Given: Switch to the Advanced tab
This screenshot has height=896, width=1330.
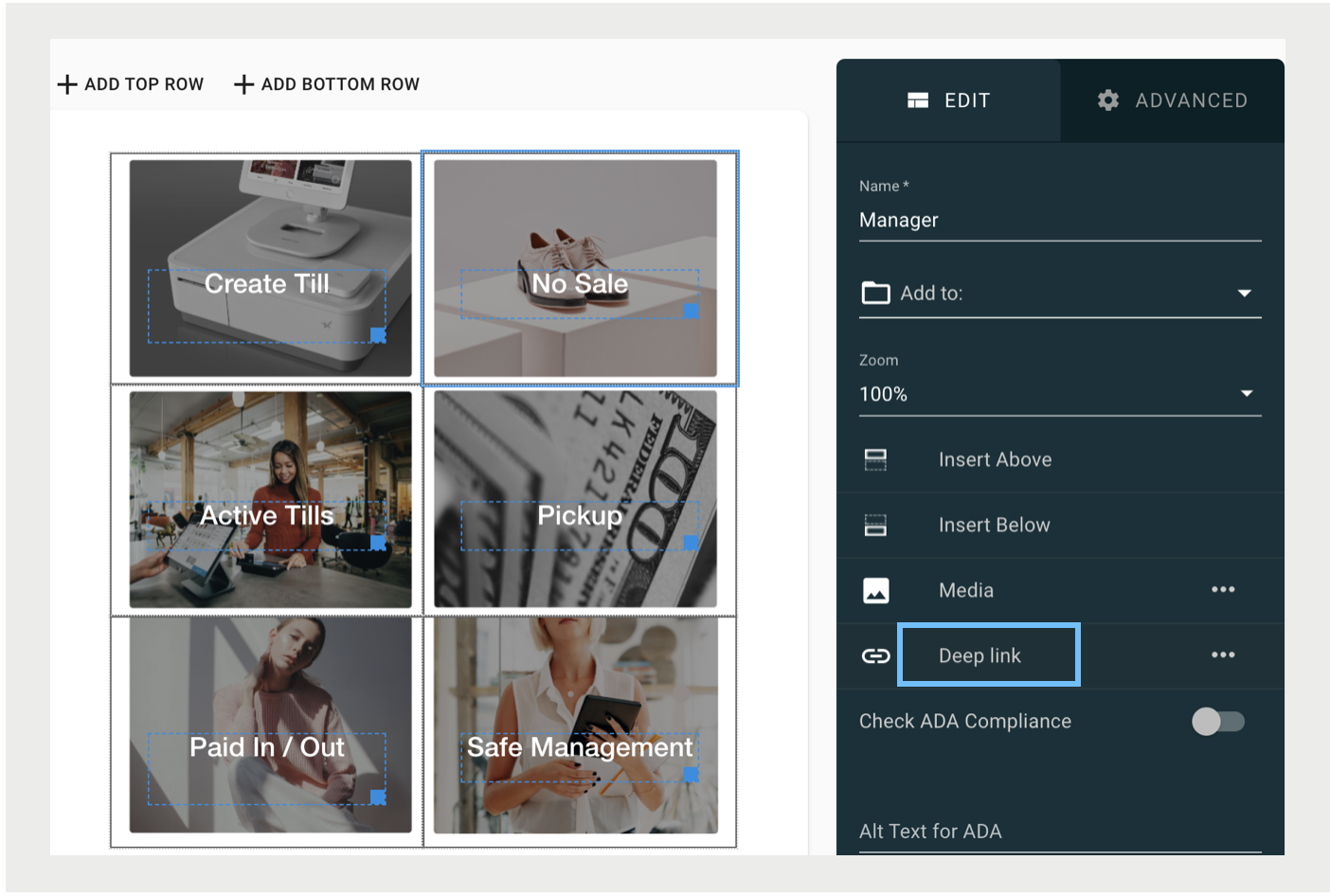Looking at the screenshot, I should coord(1173,100).
